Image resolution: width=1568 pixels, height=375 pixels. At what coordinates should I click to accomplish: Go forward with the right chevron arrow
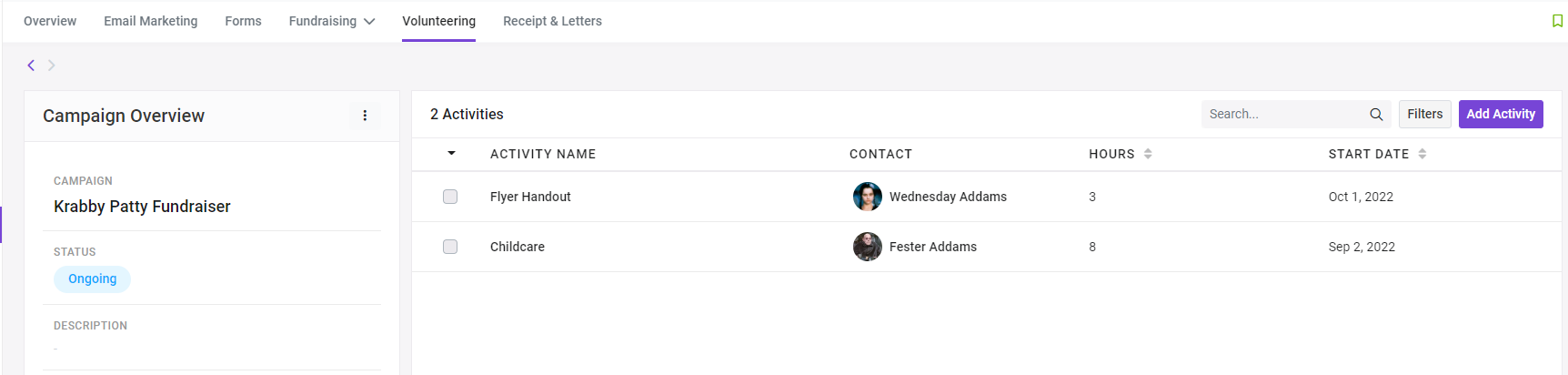(x=52, y=65)
